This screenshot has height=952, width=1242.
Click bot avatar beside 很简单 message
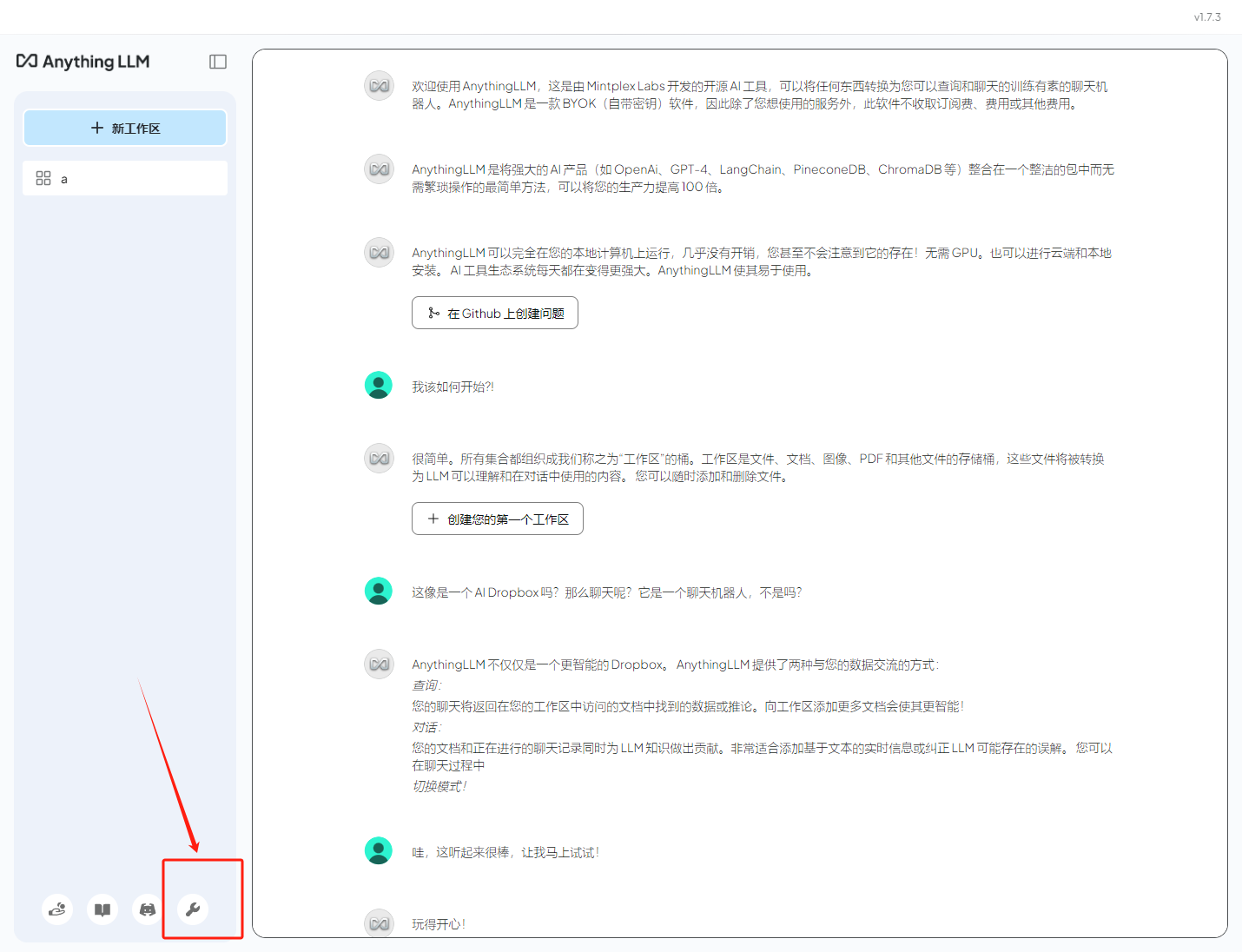coord(379,459)
